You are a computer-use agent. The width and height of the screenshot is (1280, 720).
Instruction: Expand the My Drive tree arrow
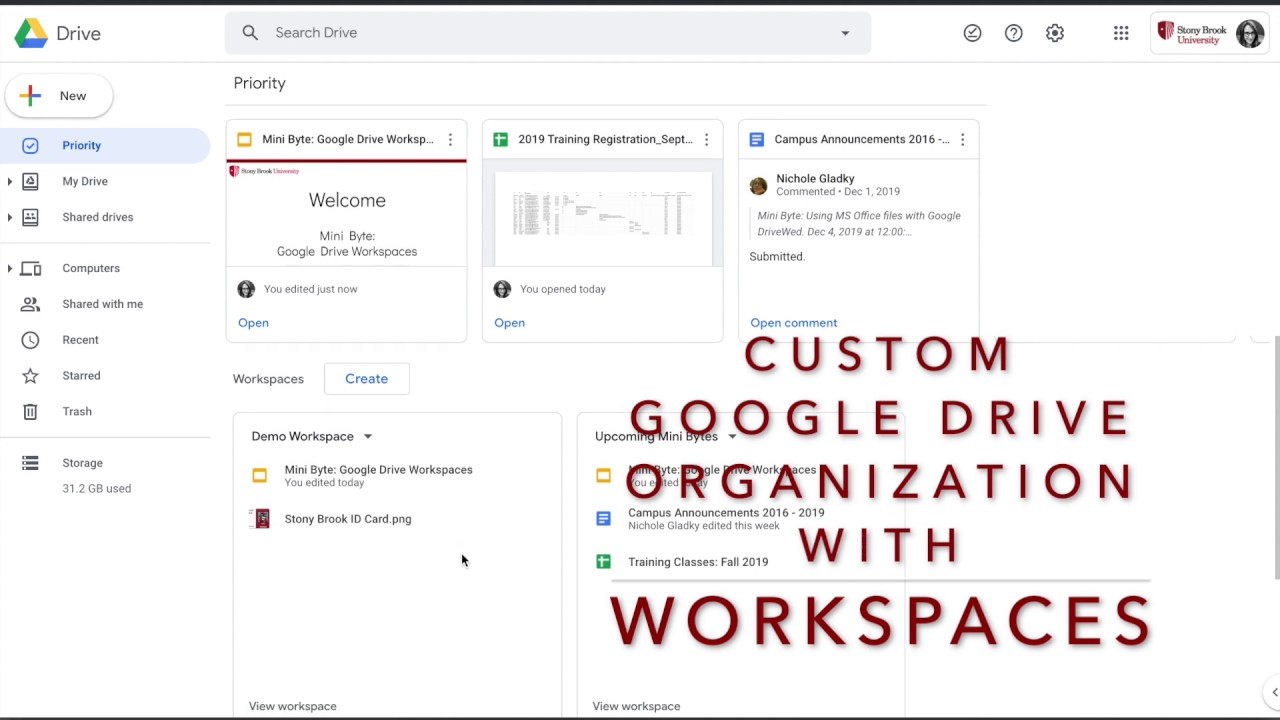[x=10, y=181]
